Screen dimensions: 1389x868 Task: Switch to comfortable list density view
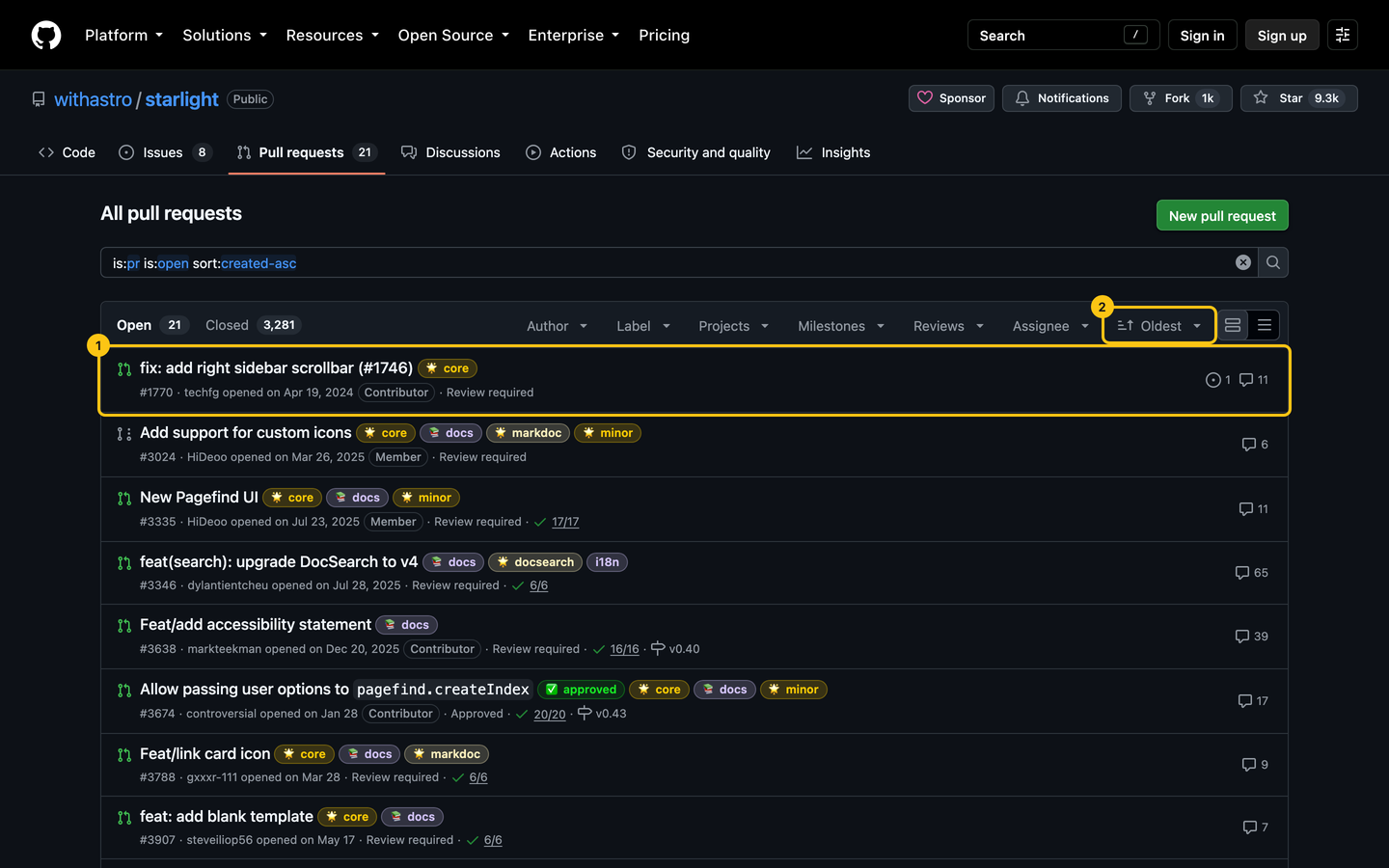pos(1233,326)
